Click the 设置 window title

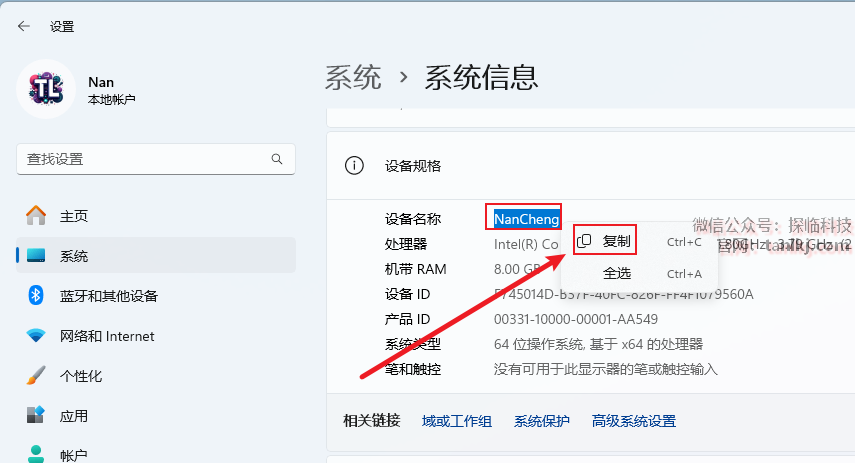[x=62, y=27]
